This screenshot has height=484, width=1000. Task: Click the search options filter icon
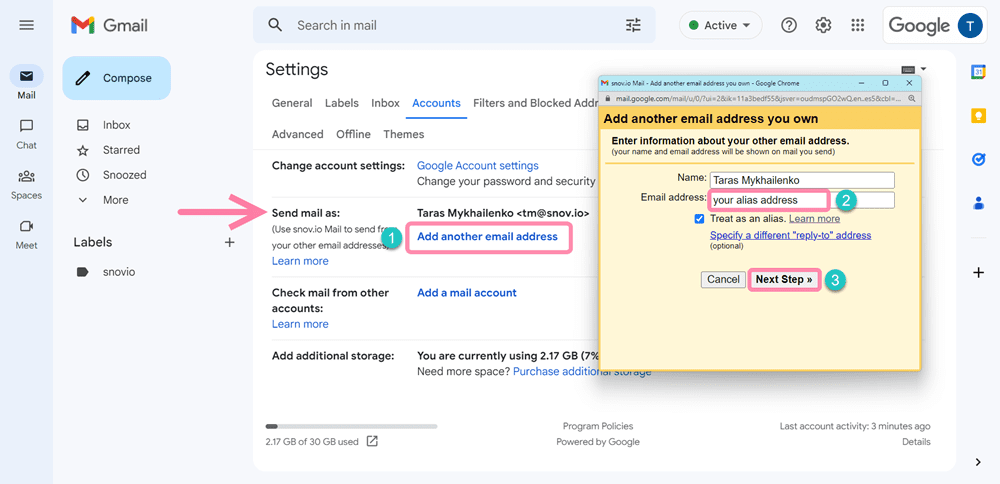(x=633, y=25)
